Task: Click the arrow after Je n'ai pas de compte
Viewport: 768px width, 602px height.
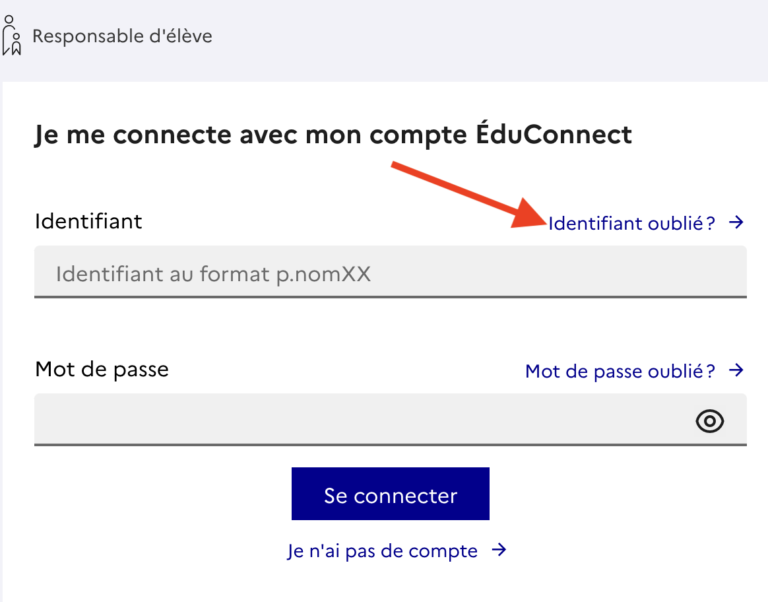Action: point(500,550)
